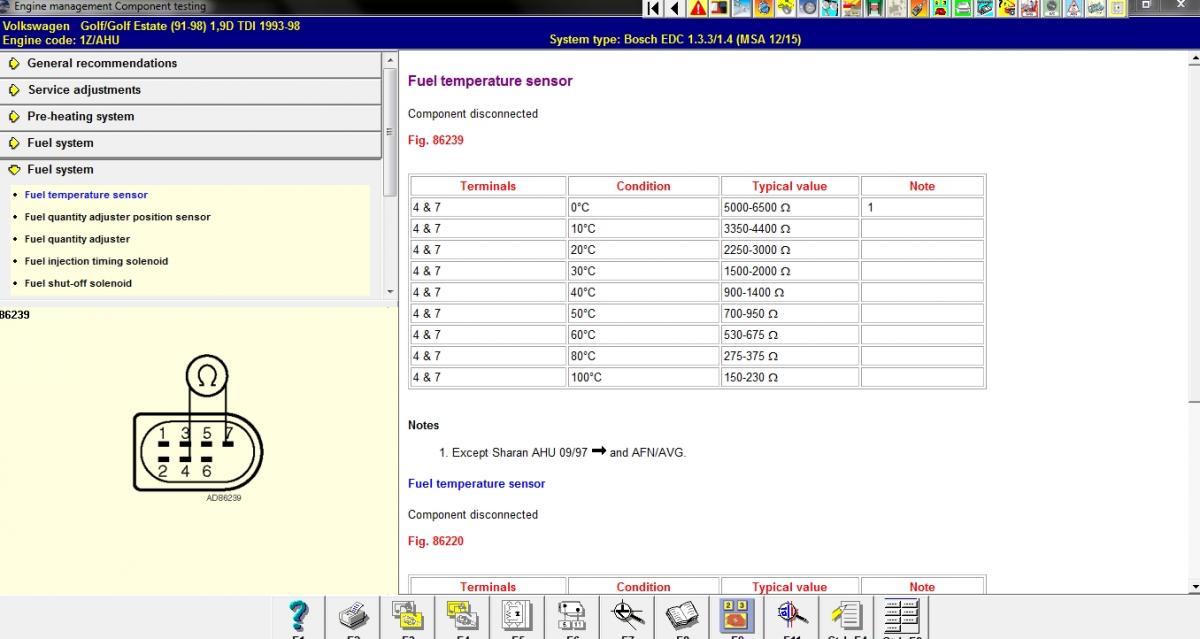Screen dimensions: 1200x639
Task: Click the magnifier crosshair icon in bottom toolbar
Action: tap(627, 615)
